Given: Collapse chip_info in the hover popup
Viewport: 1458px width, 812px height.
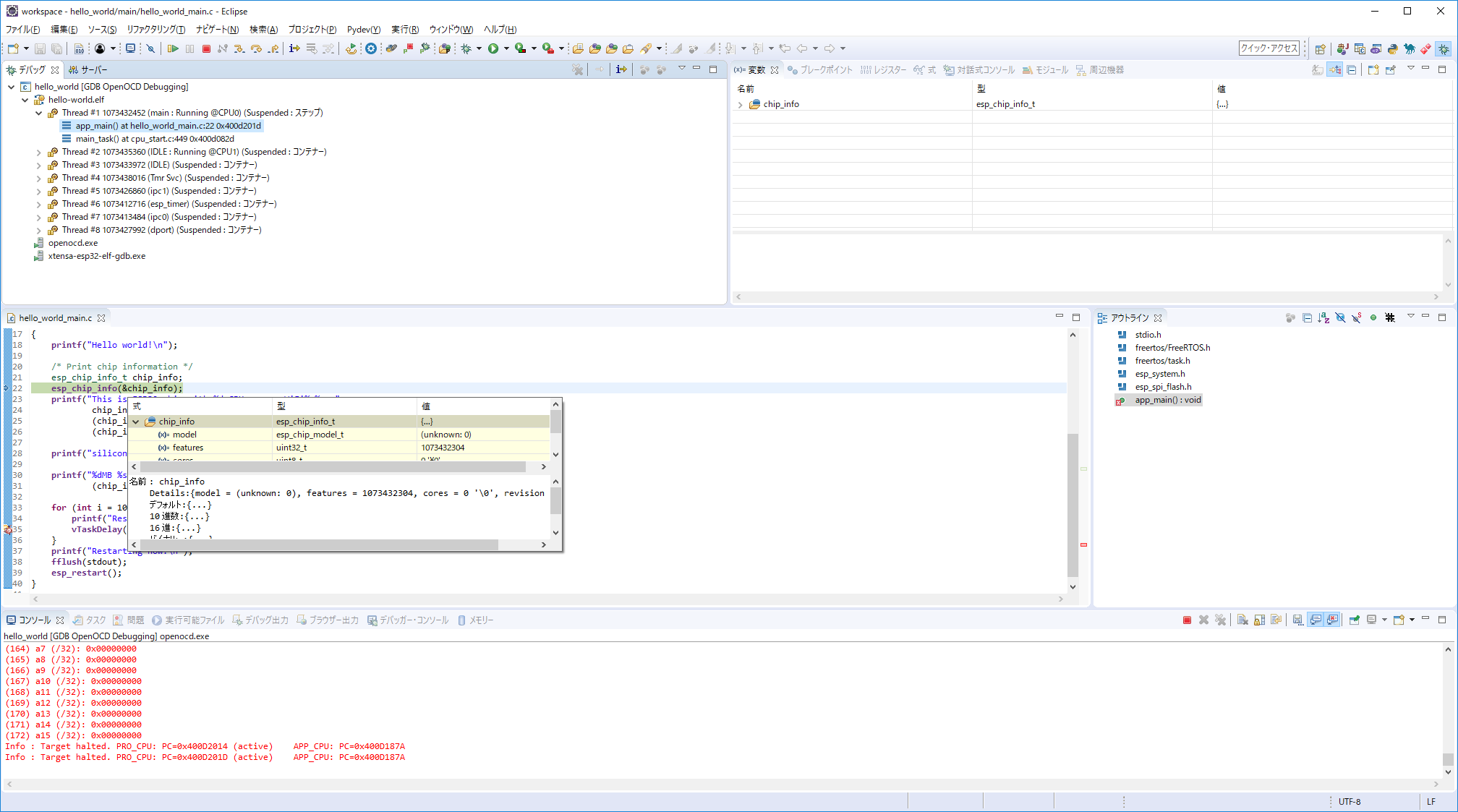Looking at the screenshot, I should click(x=135, y=422).
